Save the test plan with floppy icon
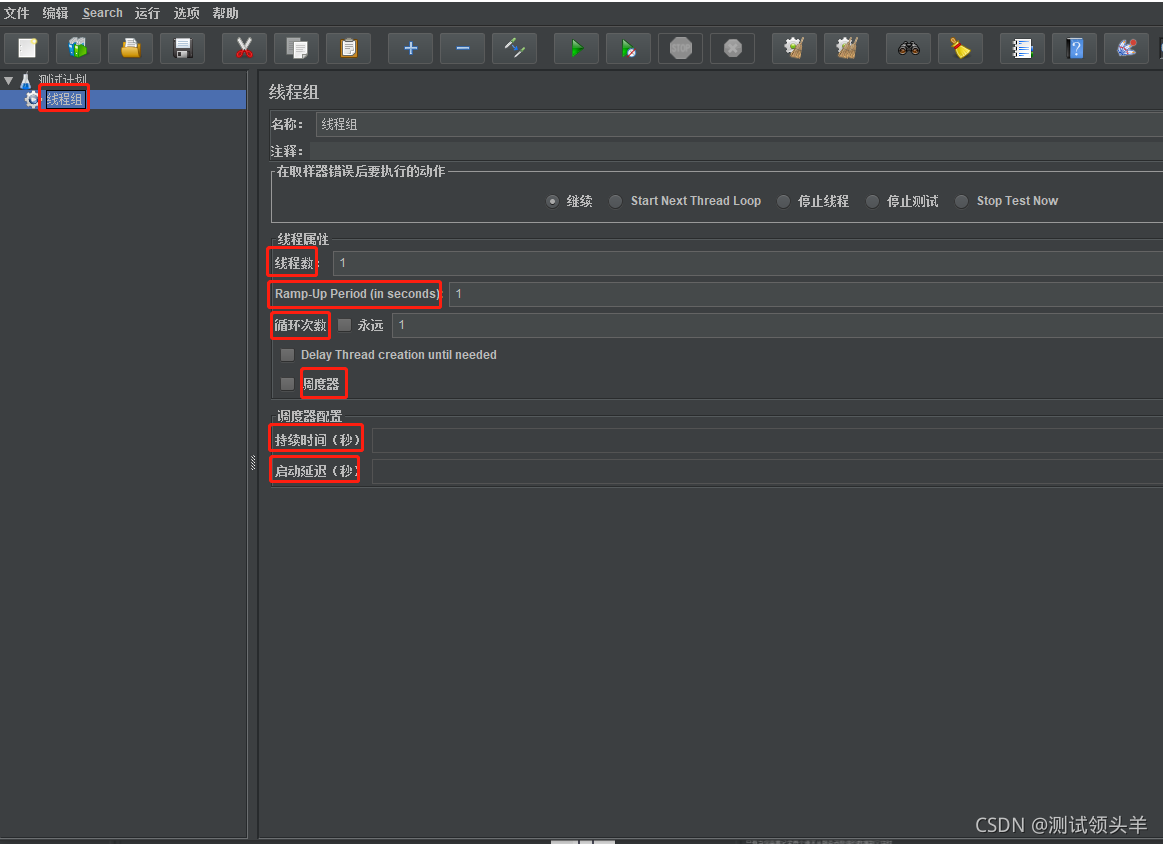Image resolution: width=1163 pixels, height=844 pixels. pos(182,48)
